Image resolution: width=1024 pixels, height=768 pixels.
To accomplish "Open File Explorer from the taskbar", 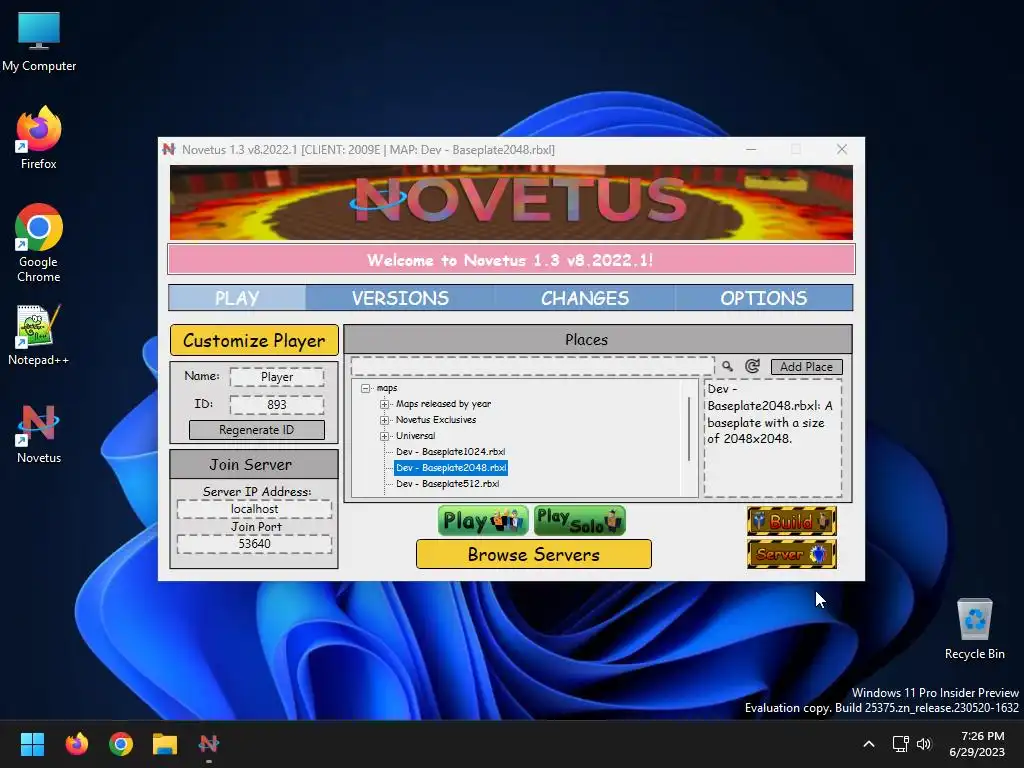I will coord(165,744).
